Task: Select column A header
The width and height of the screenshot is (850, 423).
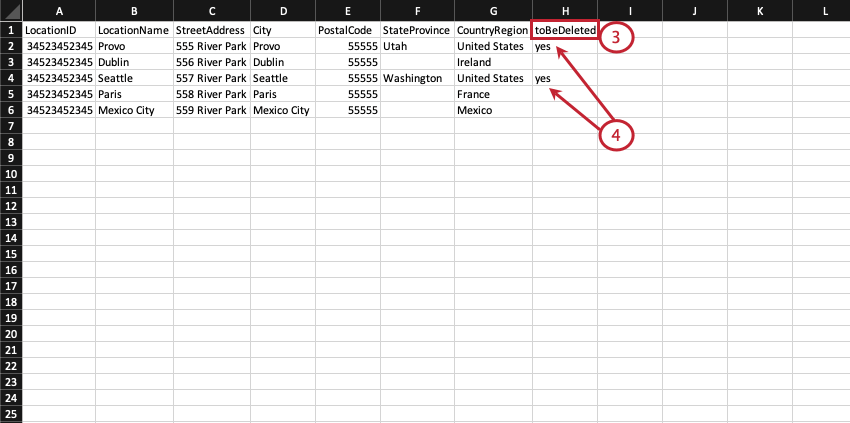Action: coord(59,10)
